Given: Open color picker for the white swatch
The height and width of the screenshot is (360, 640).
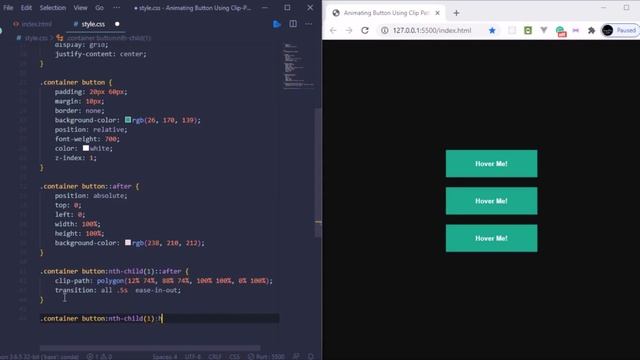Looking at the screenshot, I should [x=86, y=148].
